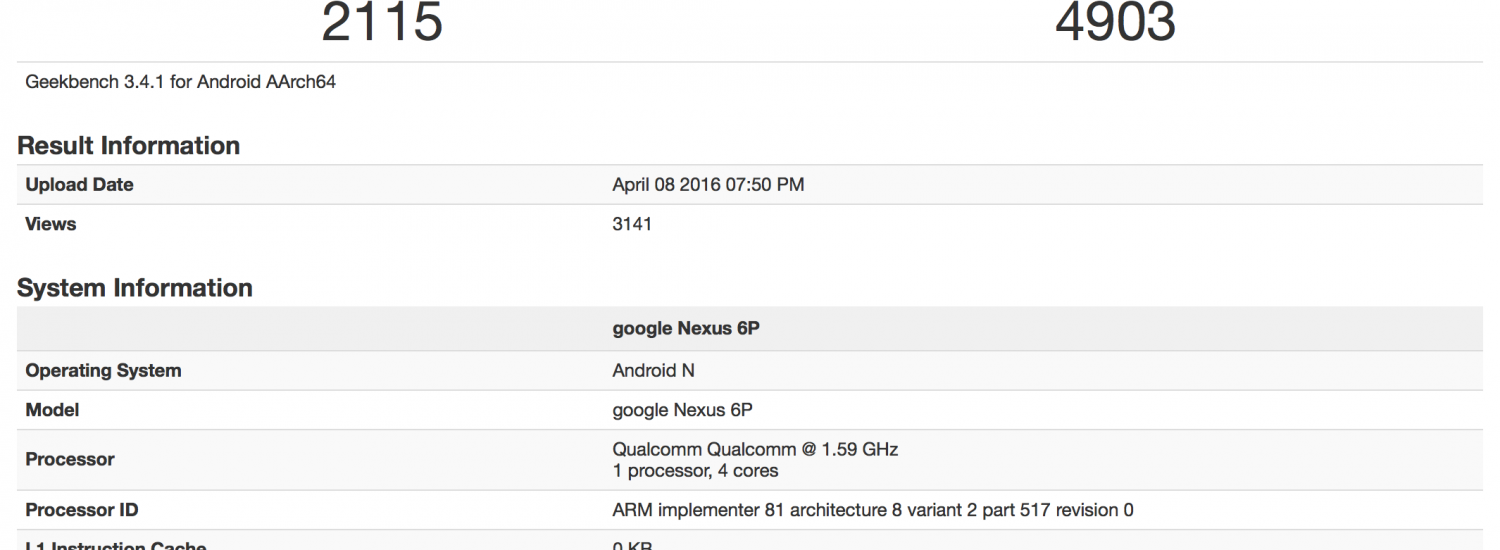This screenshot has width=1500, height=550.
Task: Click the Geekbench 3.4.1 for Android AArch64 text
Action: [x=180, y=82]
